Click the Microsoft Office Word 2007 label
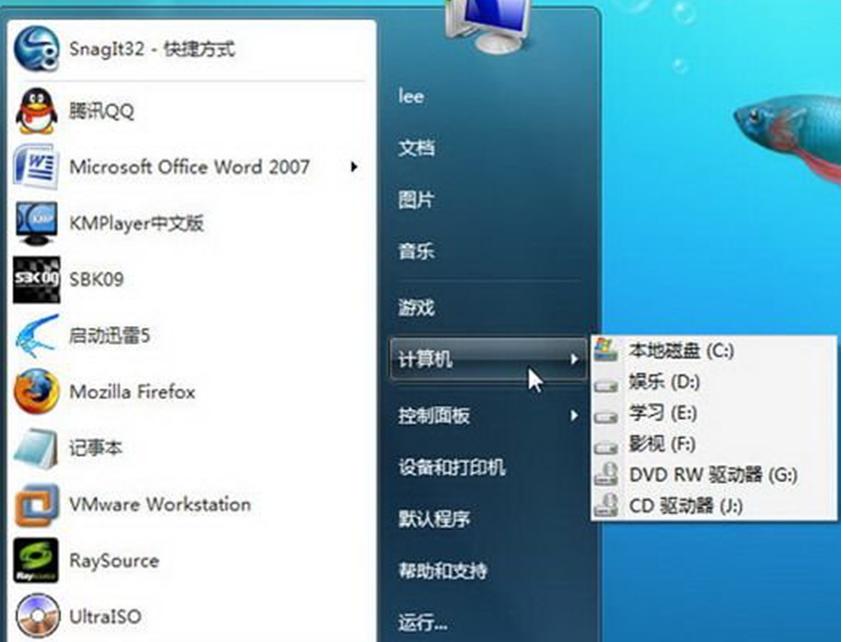843x642 pixels. pos(189,167)
